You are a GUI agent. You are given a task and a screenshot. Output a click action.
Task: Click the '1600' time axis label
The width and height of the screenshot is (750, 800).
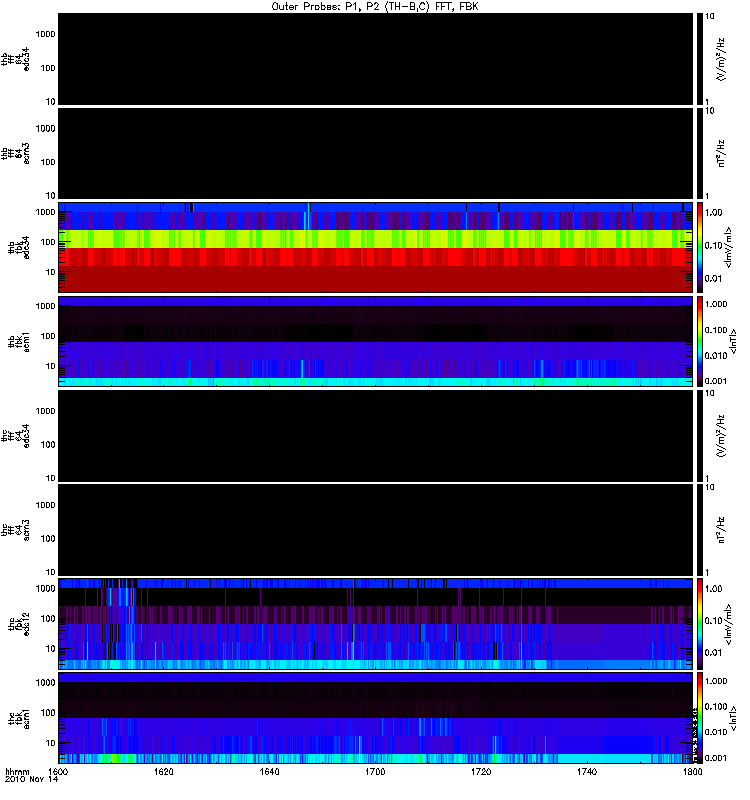[x=58, y=771]
